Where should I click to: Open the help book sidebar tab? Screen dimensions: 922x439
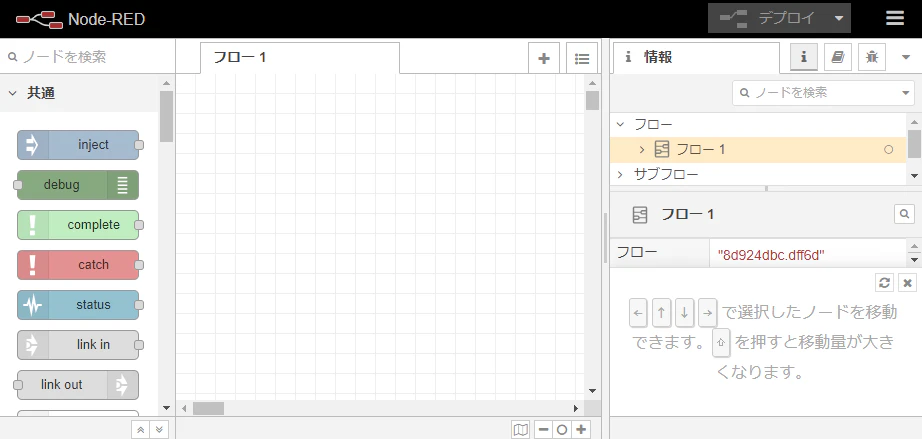[x=838, y=57]
